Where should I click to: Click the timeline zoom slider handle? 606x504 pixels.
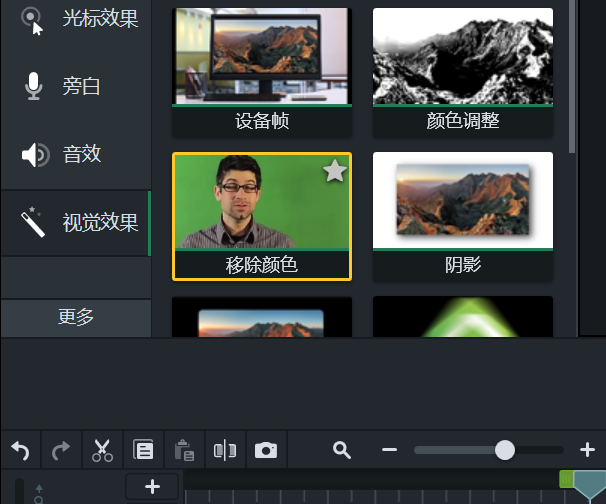505,451
